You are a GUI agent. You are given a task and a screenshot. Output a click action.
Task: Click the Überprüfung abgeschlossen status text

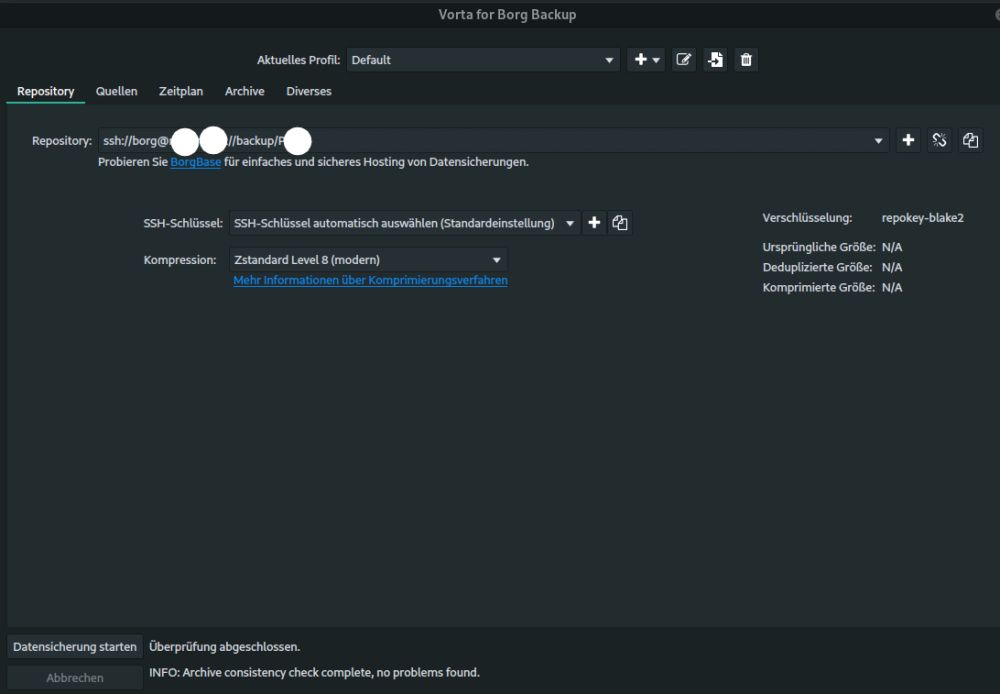(224, 647)
